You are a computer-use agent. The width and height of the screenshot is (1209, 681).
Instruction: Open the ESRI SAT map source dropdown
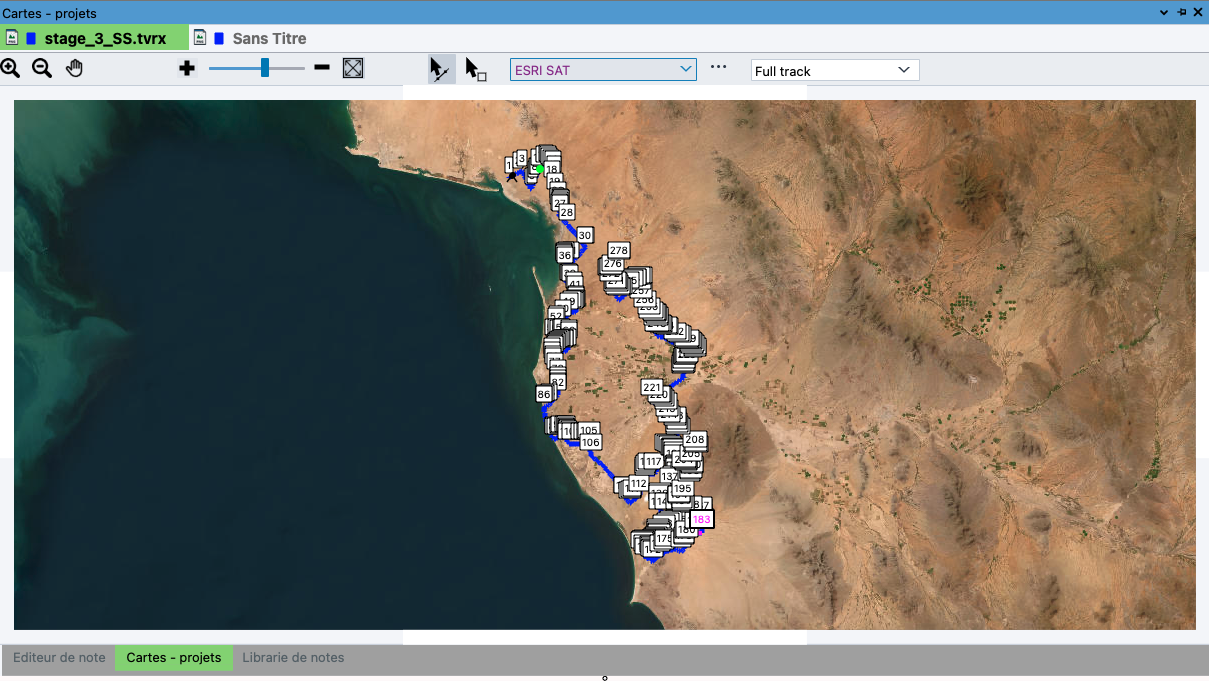point(603,70)
